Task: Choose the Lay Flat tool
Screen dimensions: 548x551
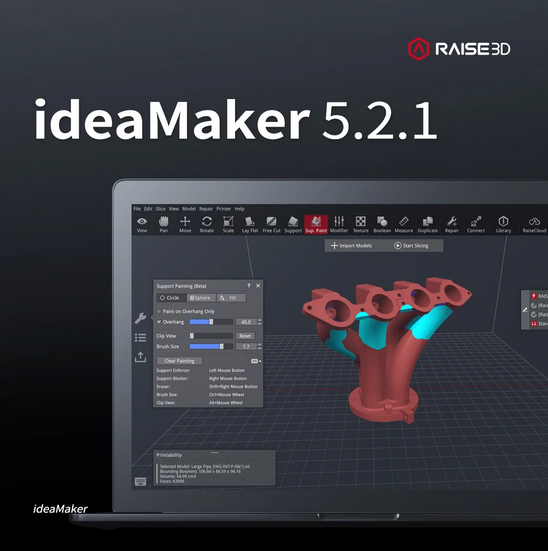Action: pos(250,224)
